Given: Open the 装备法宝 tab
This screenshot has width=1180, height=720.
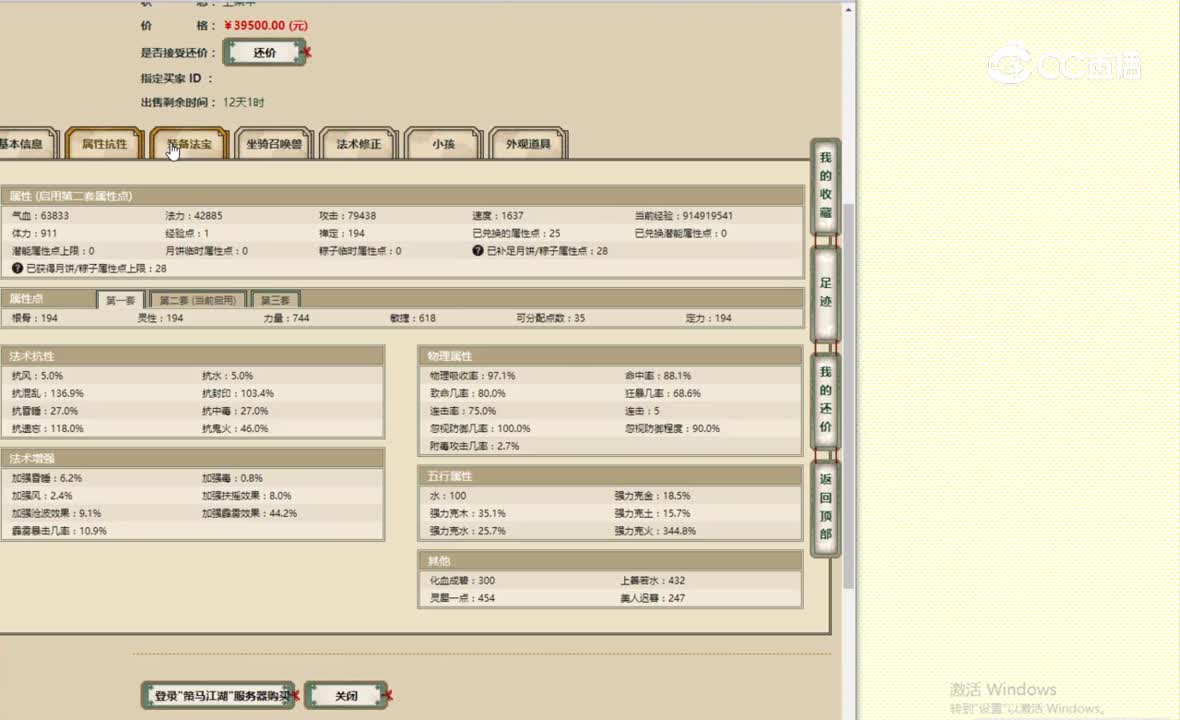Looking at the screenshot, I should 189,144.
